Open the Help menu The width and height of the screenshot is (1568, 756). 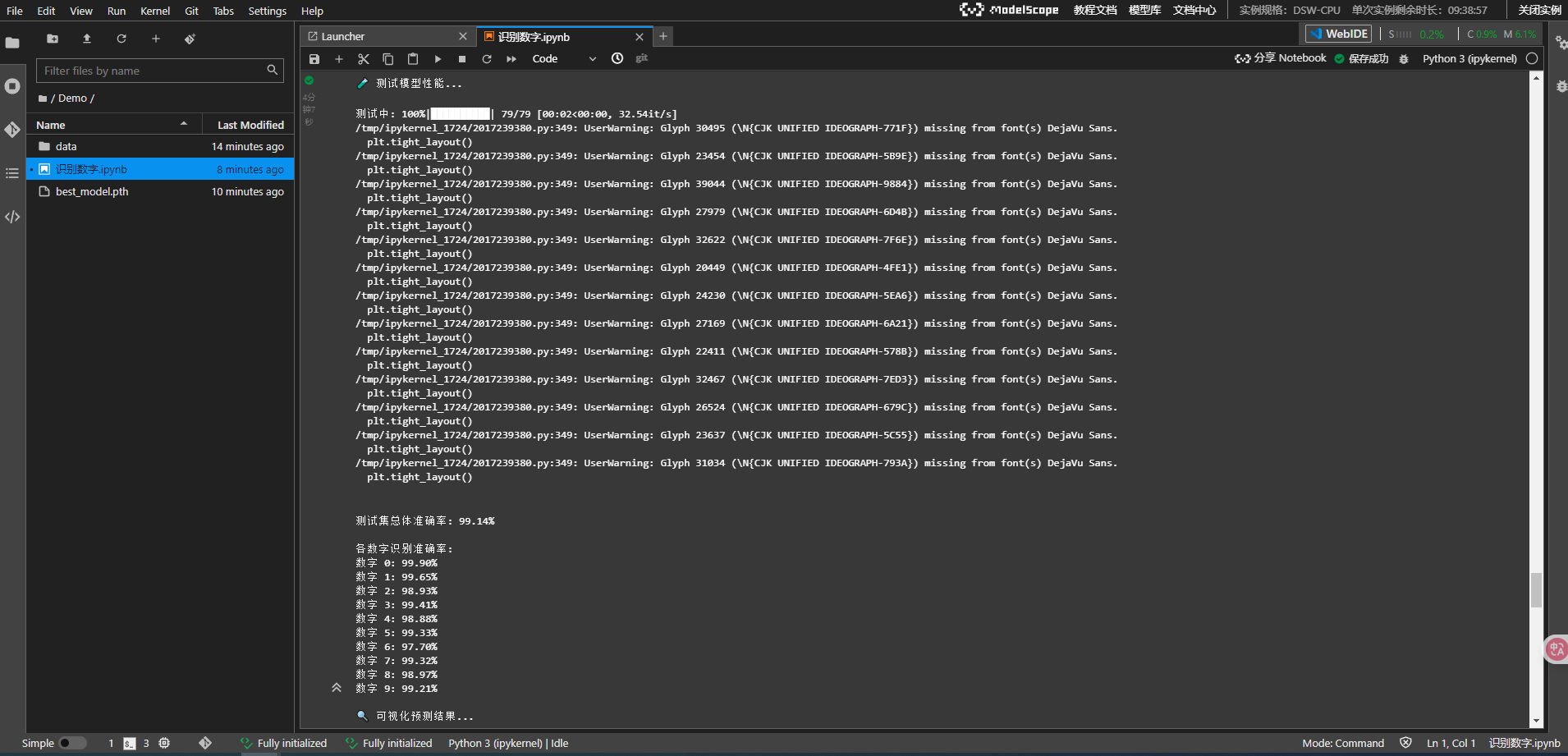tap(312, 11)
